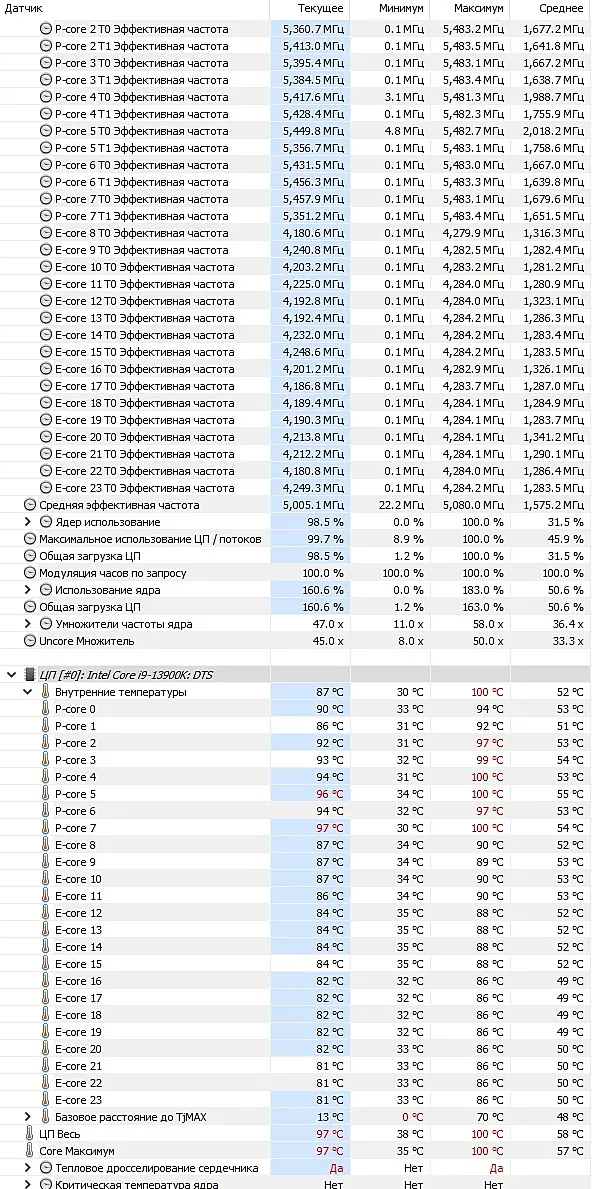The width and height of the screenshot is (592, 1189).
Task: Click the clock icon beside Тепловое дросселирование сердечника
Action: point(45,1168)
